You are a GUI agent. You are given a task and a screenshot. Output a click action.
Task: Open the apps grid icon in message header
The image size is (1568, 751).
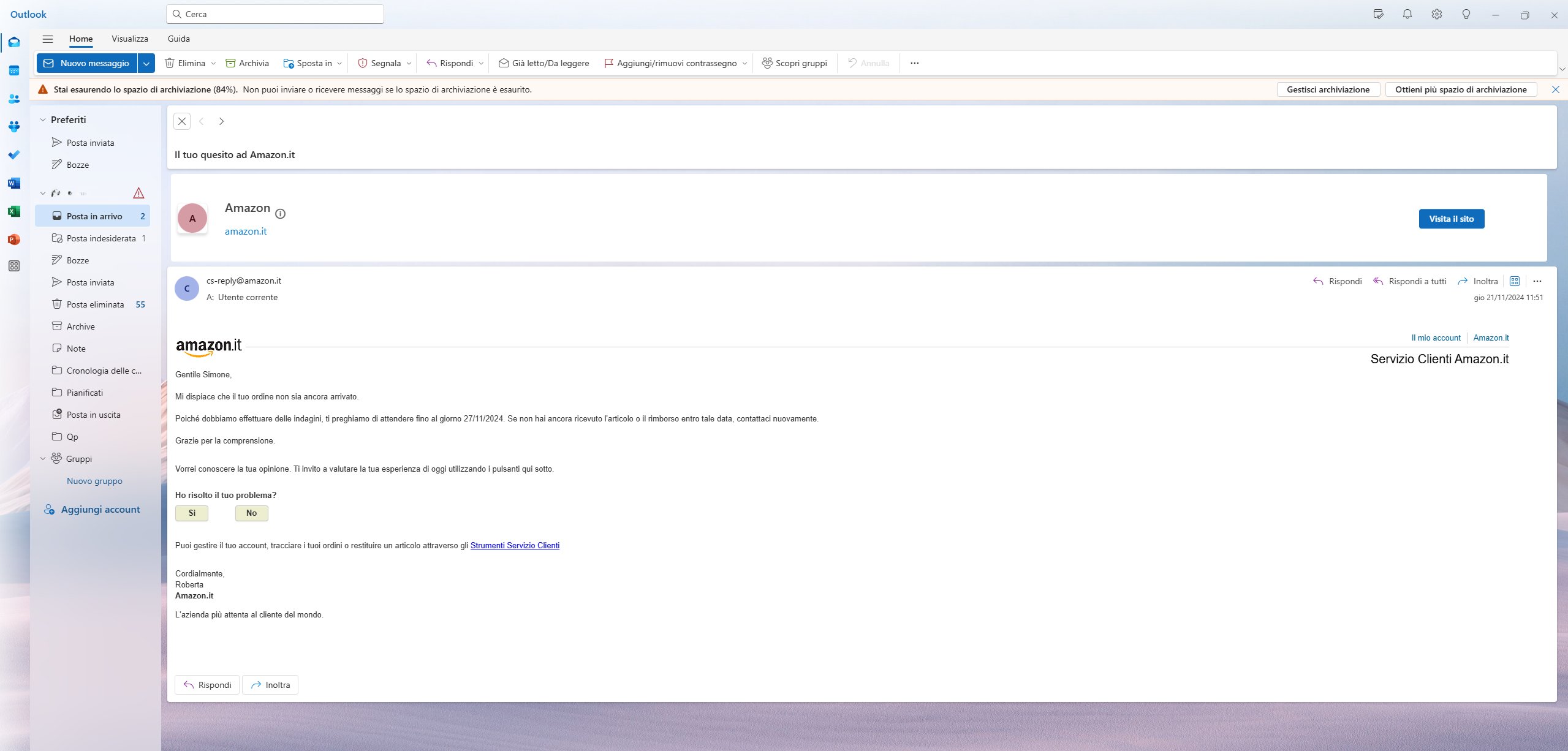click(1515, 281)
